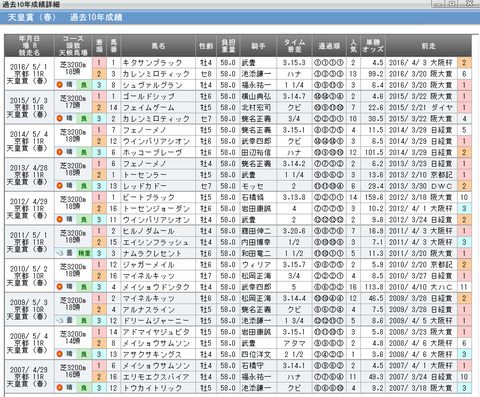This screenshot has width=480, height=397.
Task: Click the previous race 2015/2/21 ダイヤ
Action: pyautogui.click(x=420, y=108)
